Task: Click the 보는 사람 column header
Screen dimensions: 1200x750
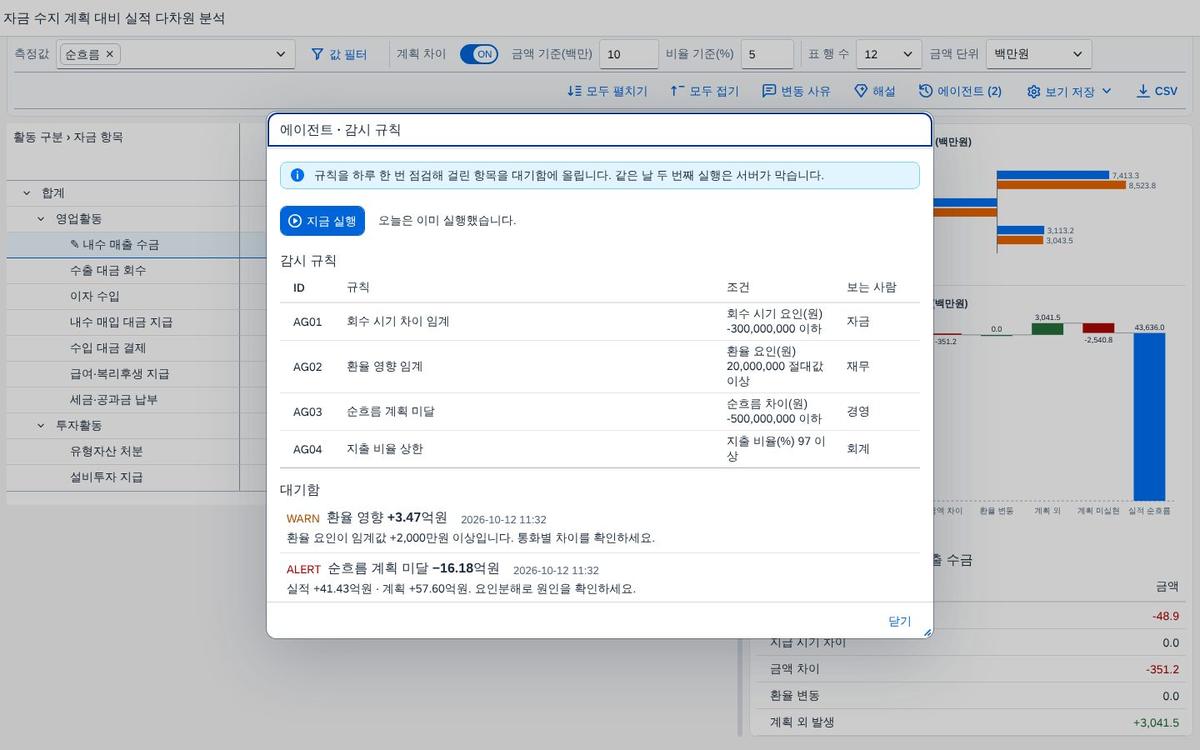Action: point(871,288)
